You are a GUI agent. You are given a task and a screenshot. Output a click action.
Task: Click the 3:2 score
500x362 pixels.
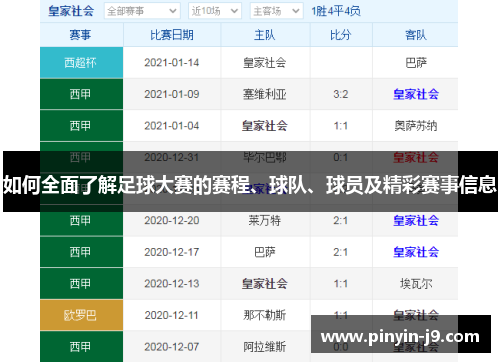341,94
